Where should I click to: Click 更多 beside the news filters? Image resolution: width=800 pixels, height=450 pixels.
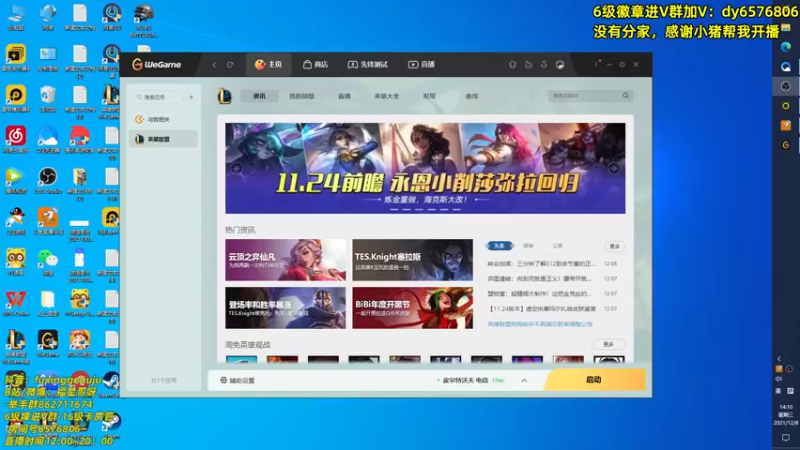click(615, 246)
